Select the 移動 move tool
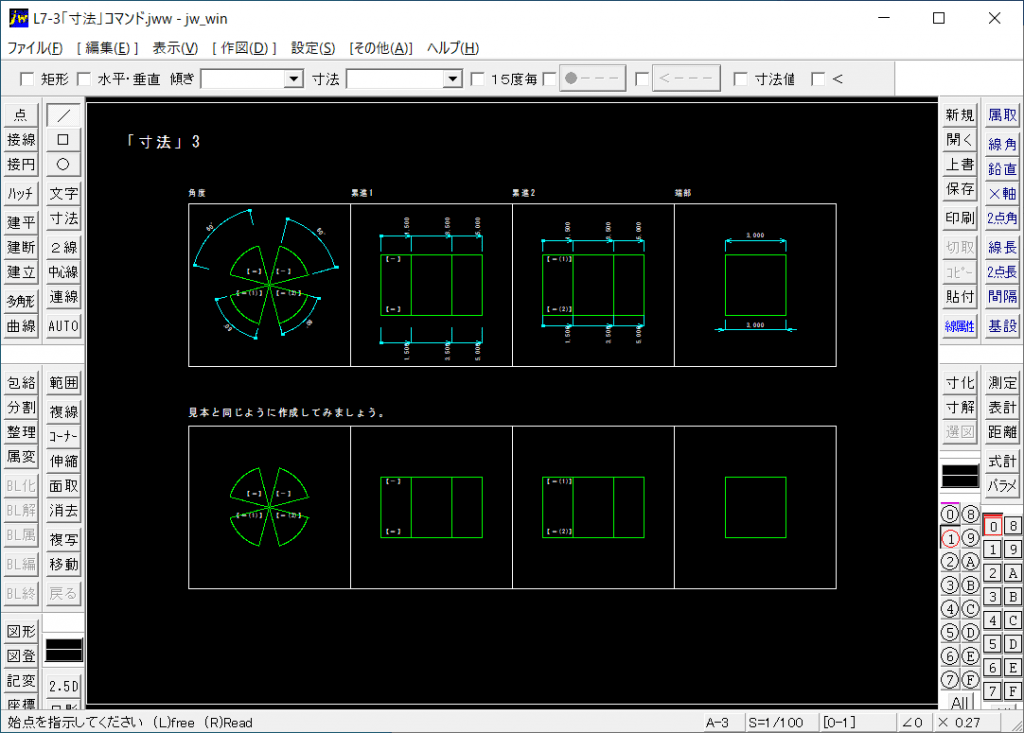Image resolution: width=1024 pixels, height=733 pixels. [63, 564]
